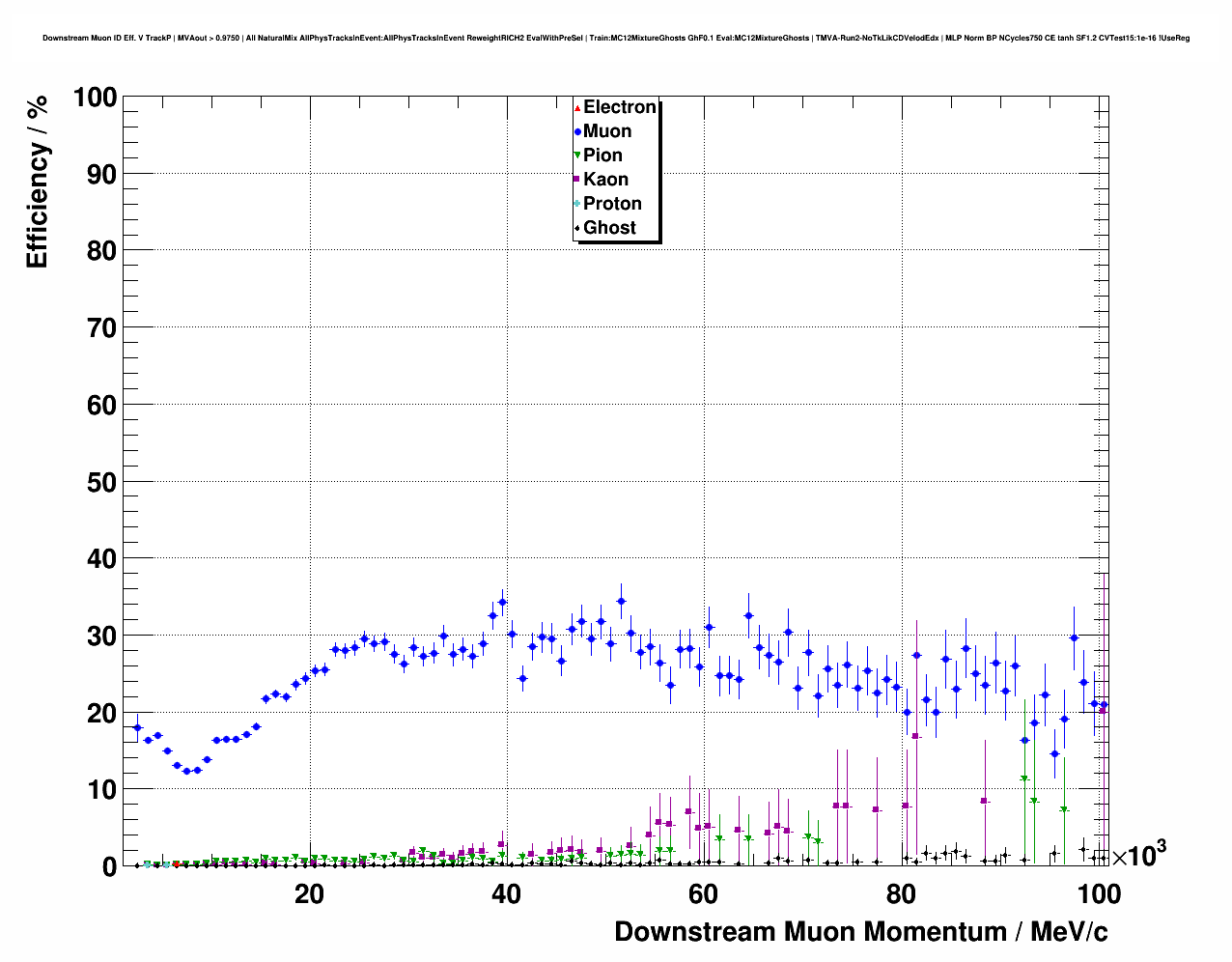Click the cyan Proton legend marker
Image resolution: width=1232 pixels, height=962 pixels.
click(x=577, y=204)
